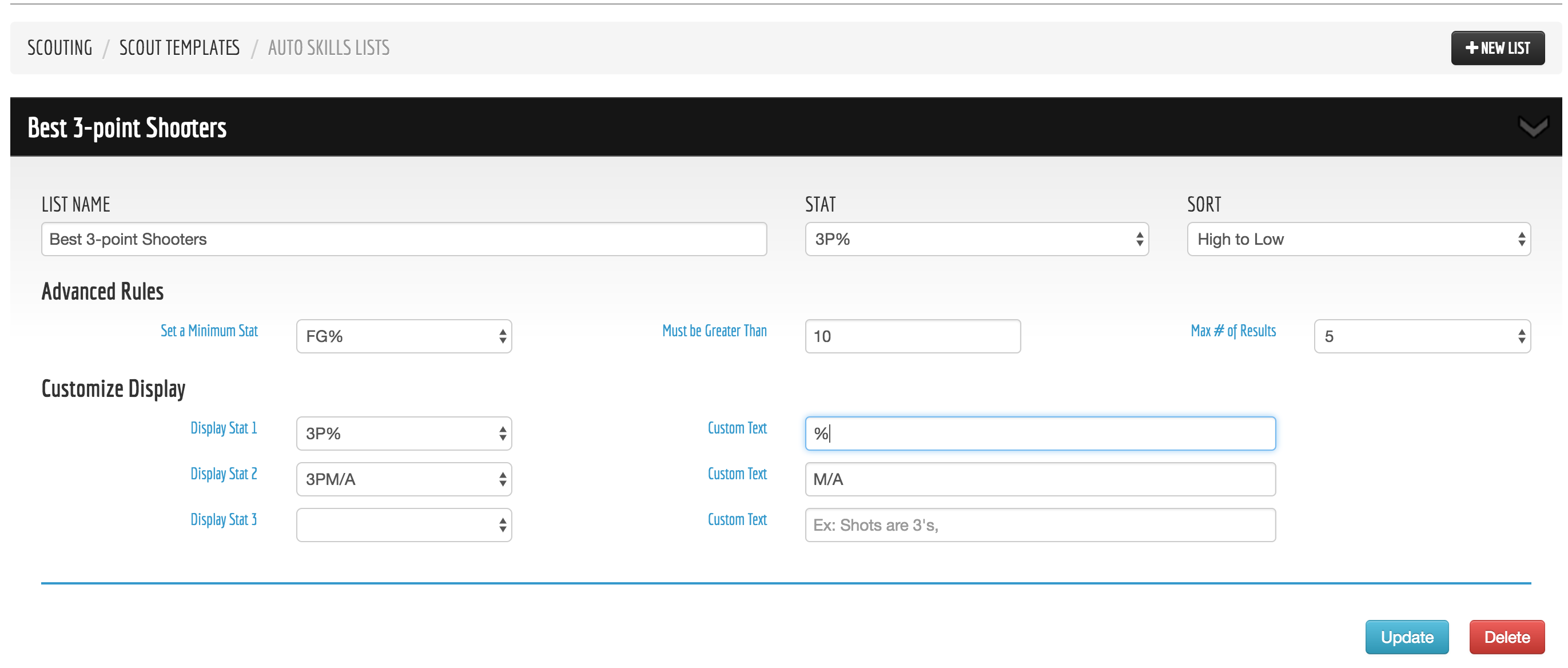Collapse the Best 3-point Shooters panel chevron
This screenshot has height=668, width=1568.
(1533, 128)
